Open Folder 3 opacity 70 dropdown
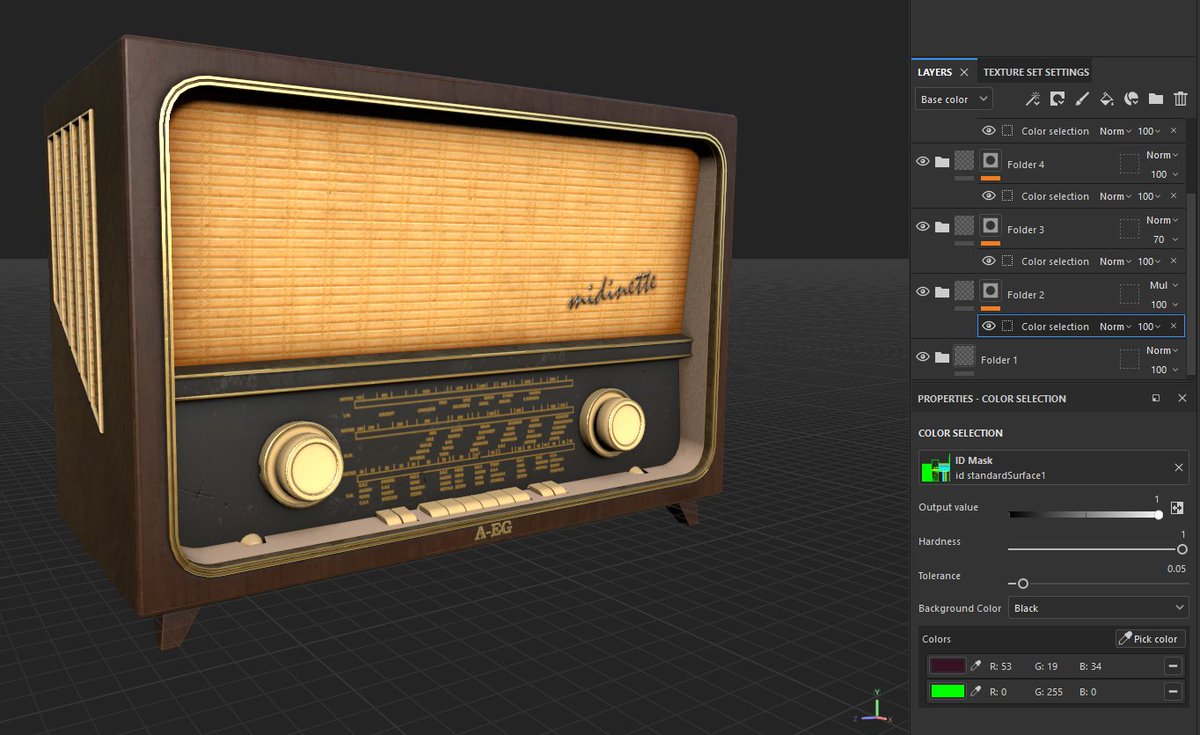Image resolution: width=1200 pixels, height=735 pixels. (x=1165, y=240)
